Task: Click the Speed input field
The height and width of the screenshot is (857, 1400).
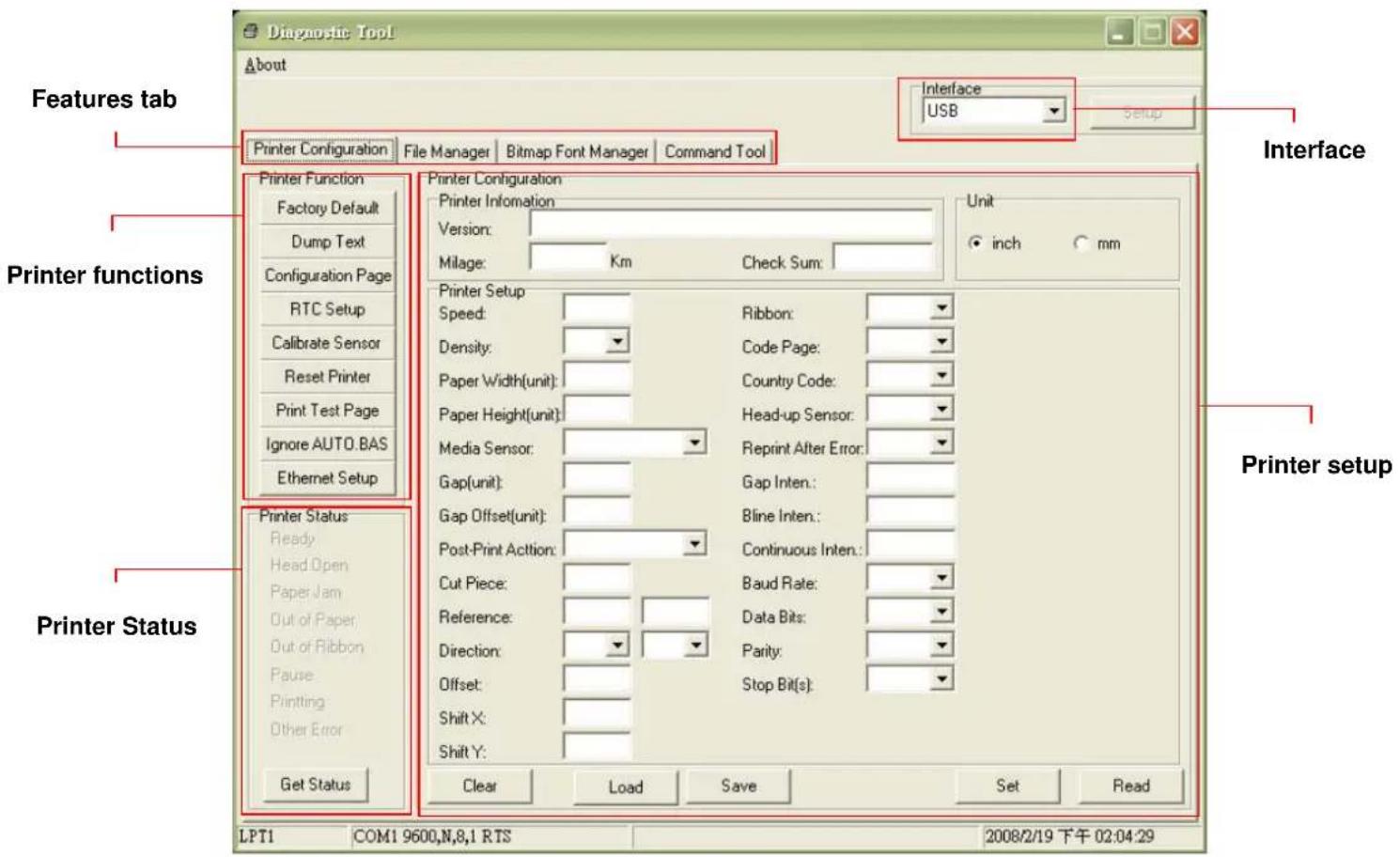Action: (597, 308)
